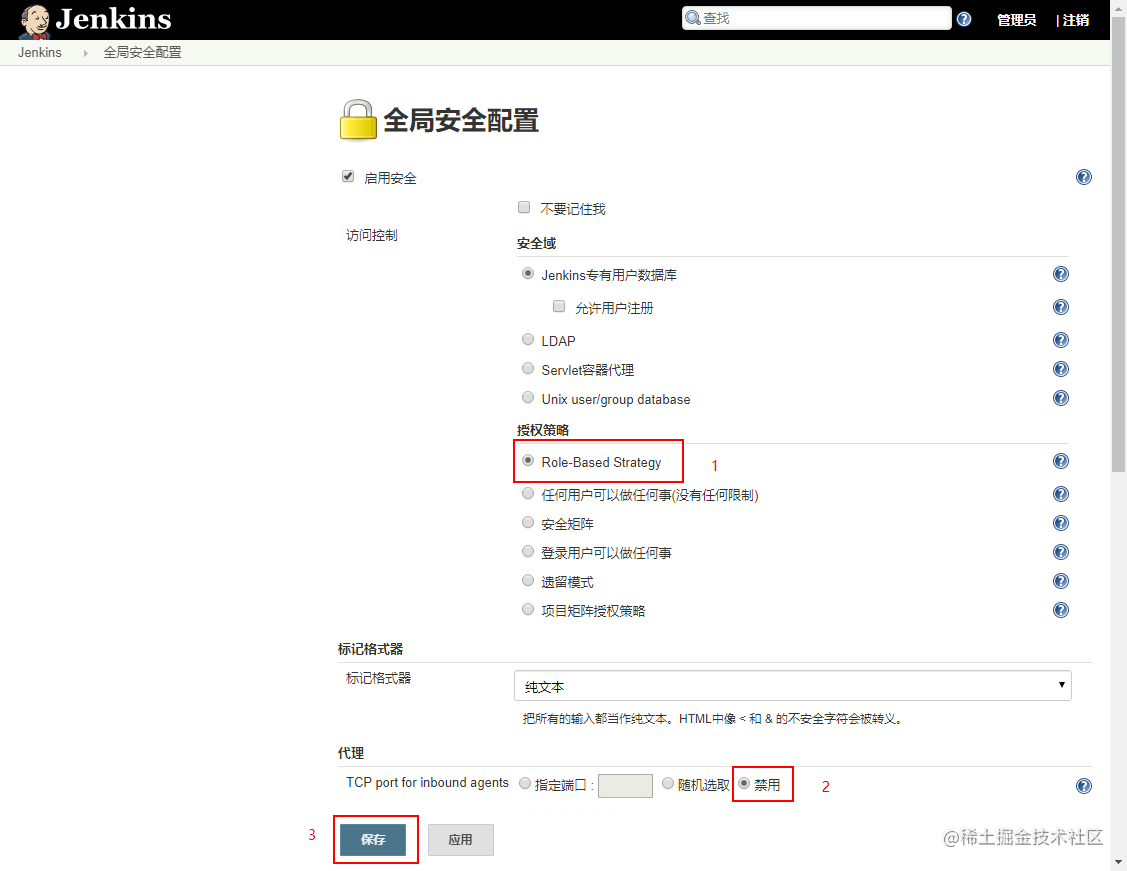Select Servlet容器代理 radio button
1127x871 pixels.
528,369
